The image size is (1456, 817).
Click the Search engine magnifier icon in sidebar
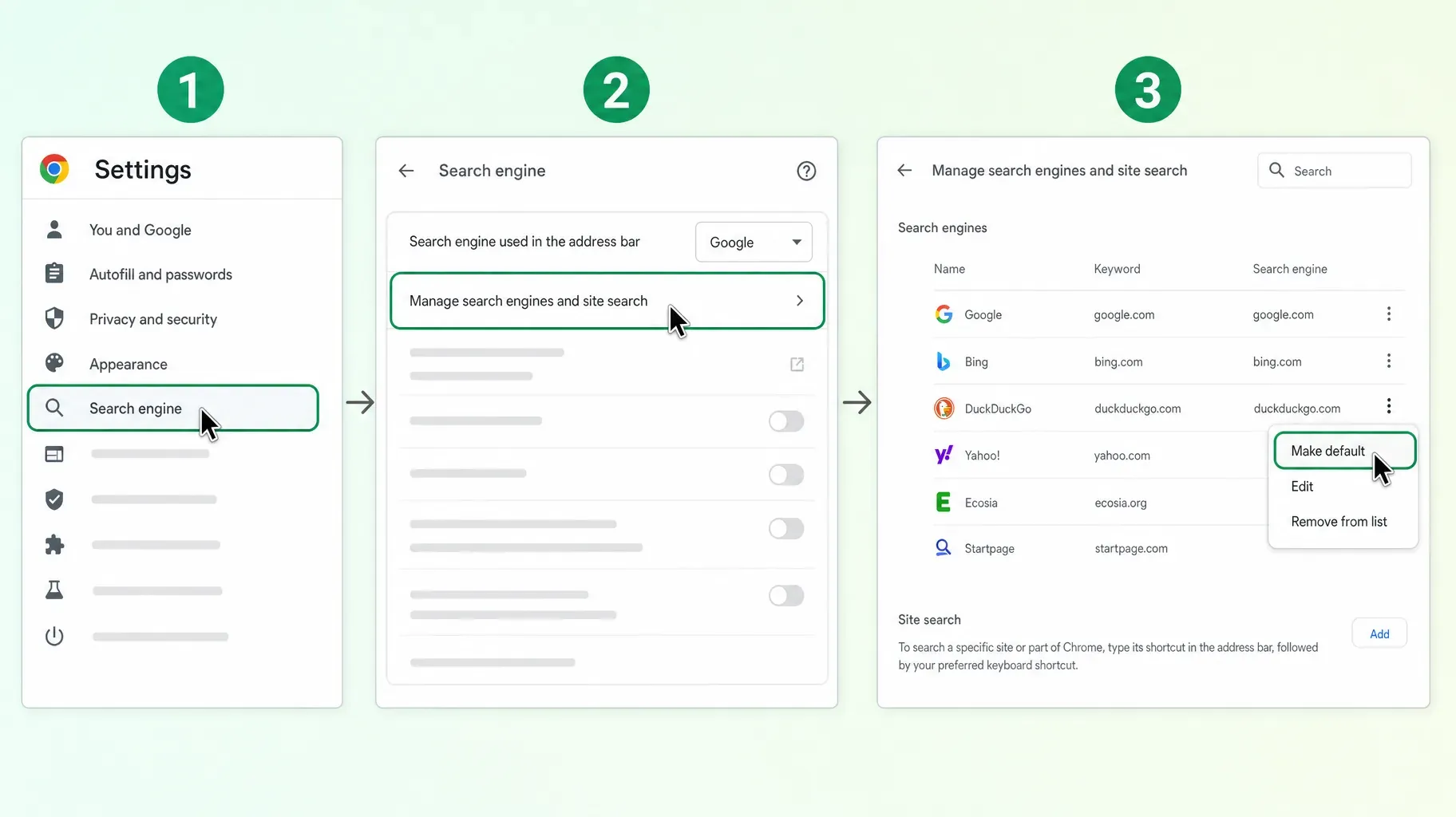54,408
